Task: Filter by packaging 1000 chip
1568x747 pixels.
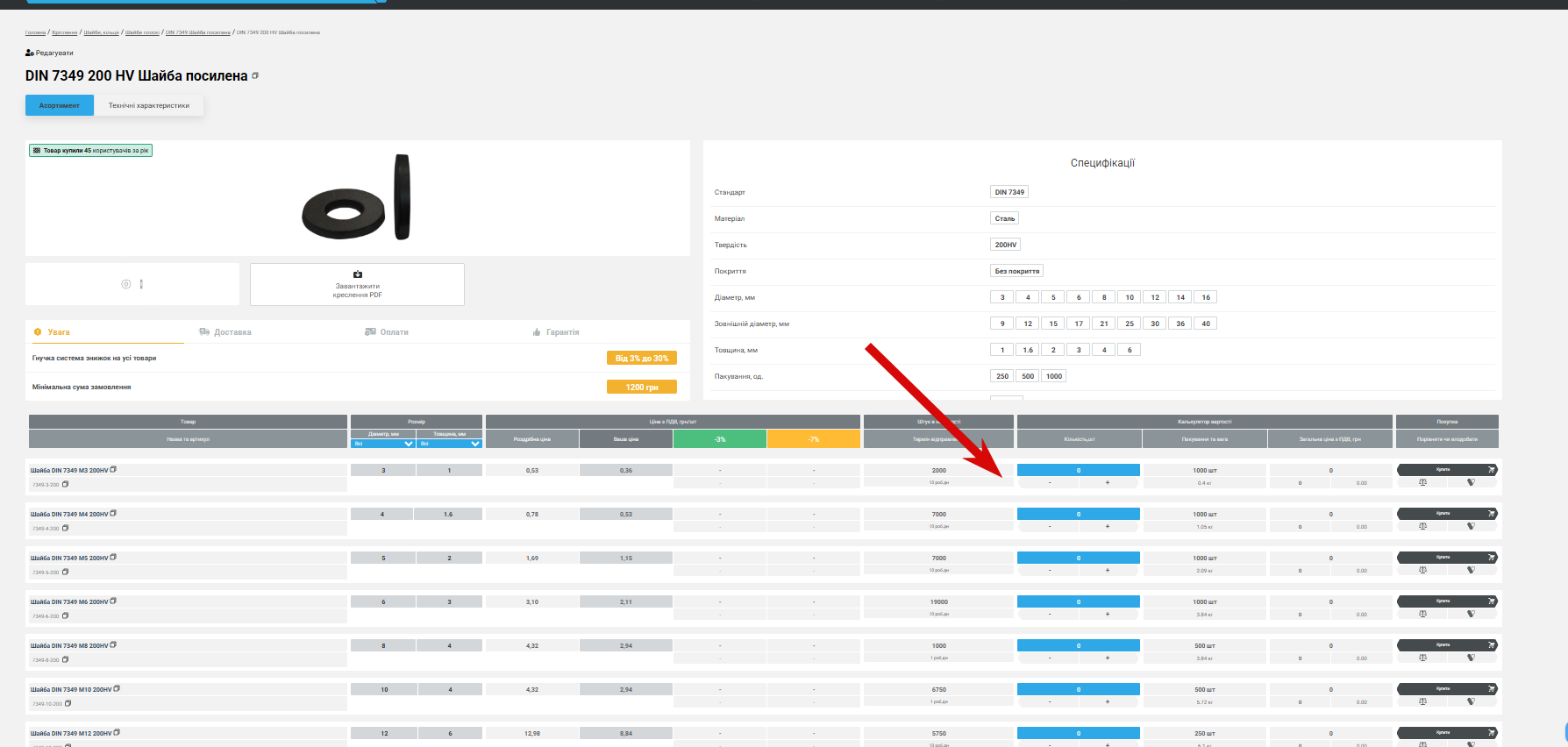Action: [x=1054, y=376]
